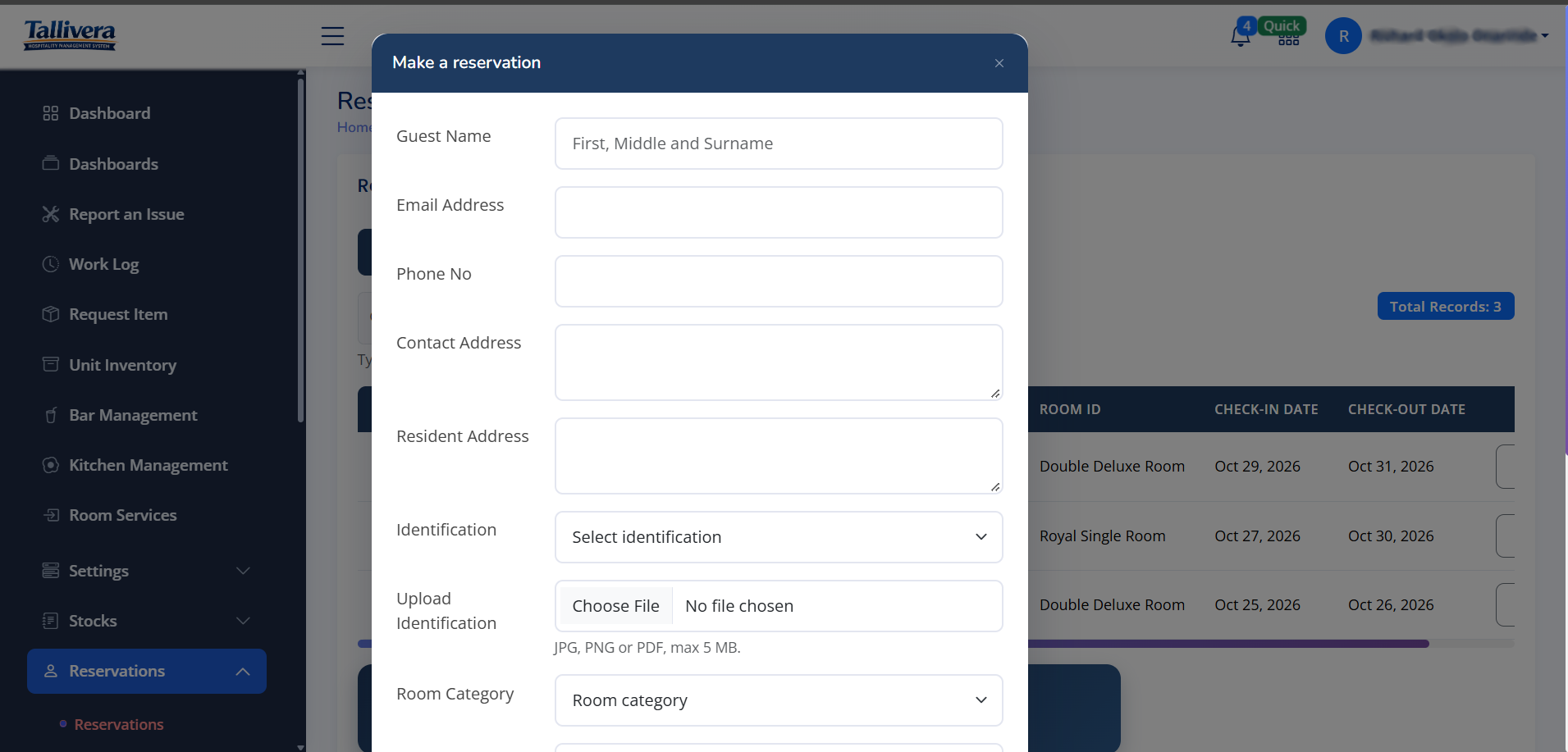Click the Royal Single Room cell
This screenshot has width=1568, height=752.
(1102, 536)
